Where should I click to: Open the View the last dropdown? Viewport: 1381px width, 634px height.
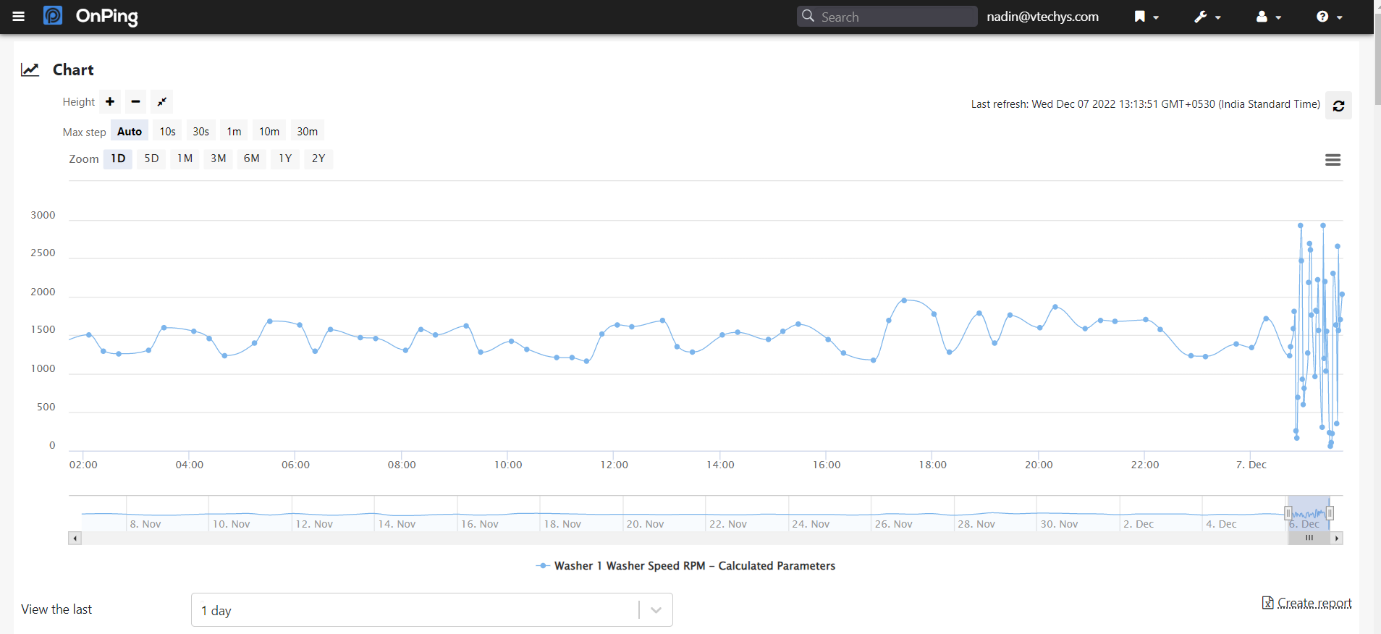[432, 610]
